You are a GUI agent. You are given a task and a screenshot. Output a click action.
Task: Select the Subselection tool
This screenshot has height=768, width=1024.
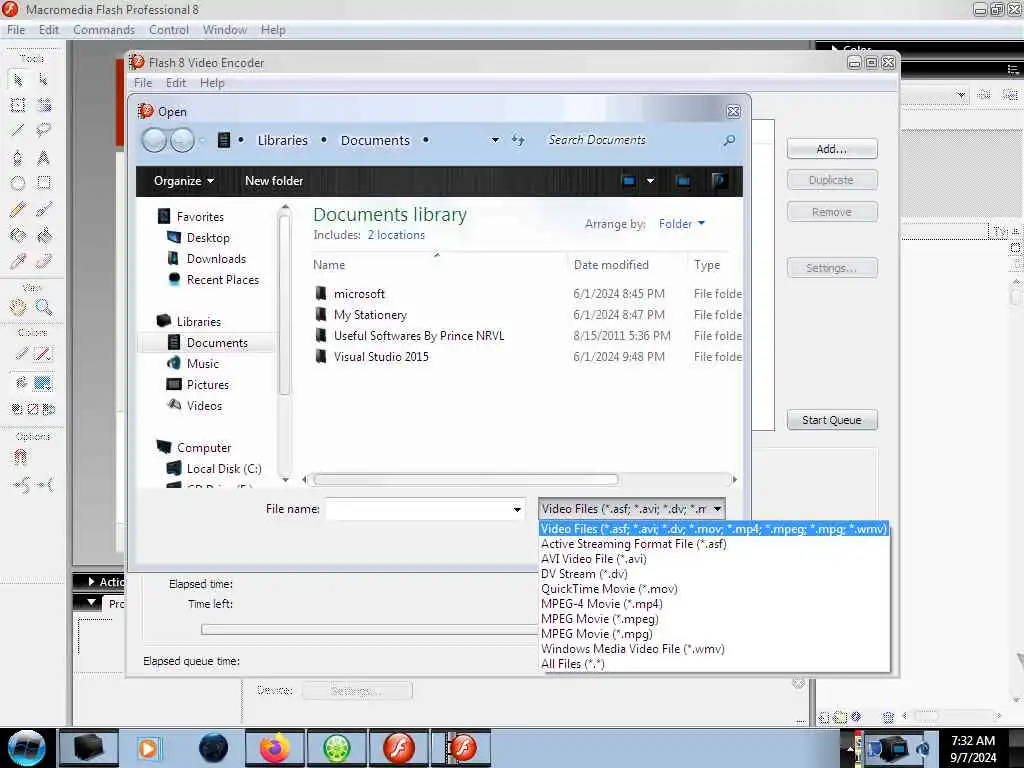click(x=44, y=80)
